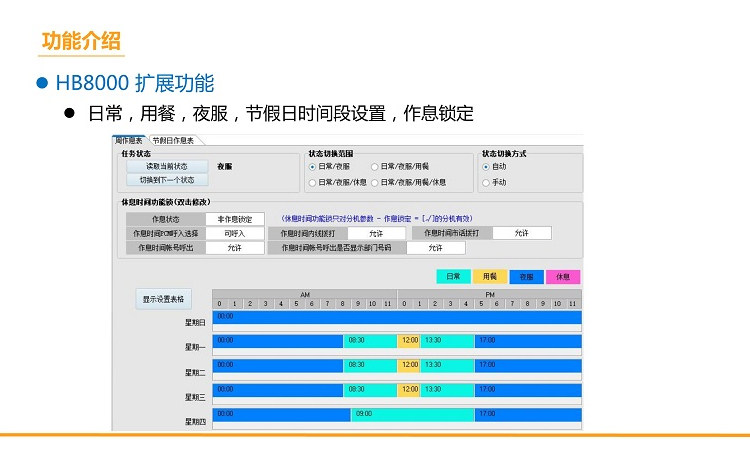Click the 作息时间市话拨打 value 允许

[x=522, y=233]
